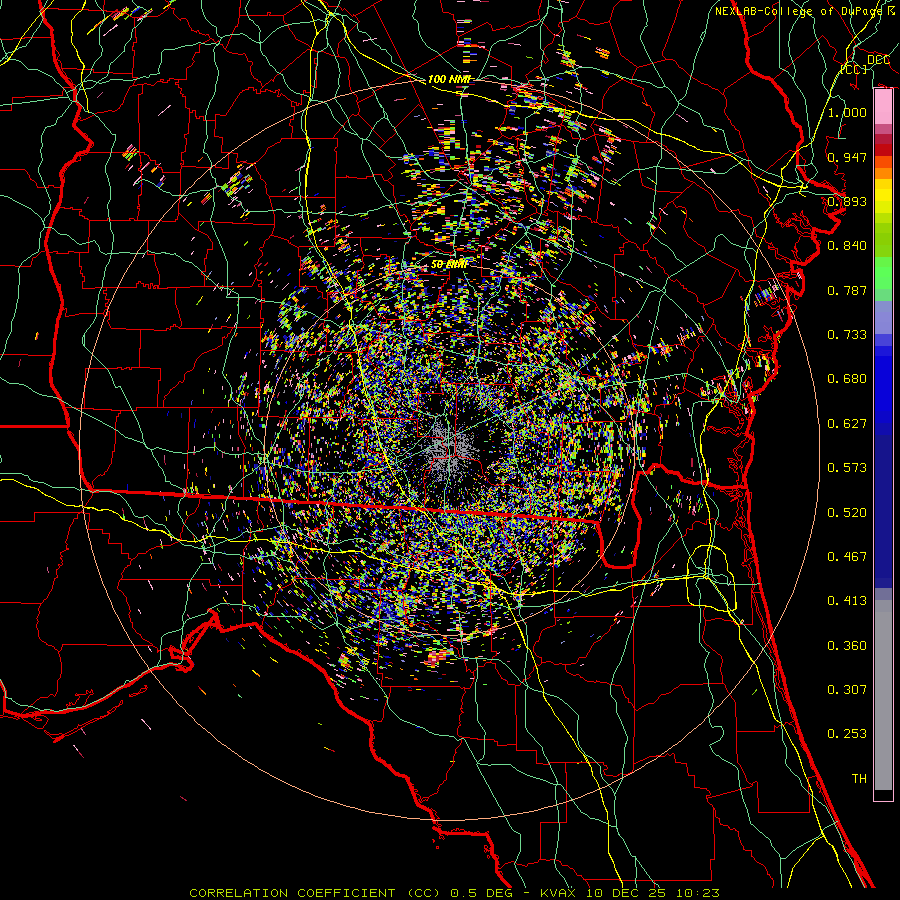Select the 0.573 legend value

coord(847,468)
